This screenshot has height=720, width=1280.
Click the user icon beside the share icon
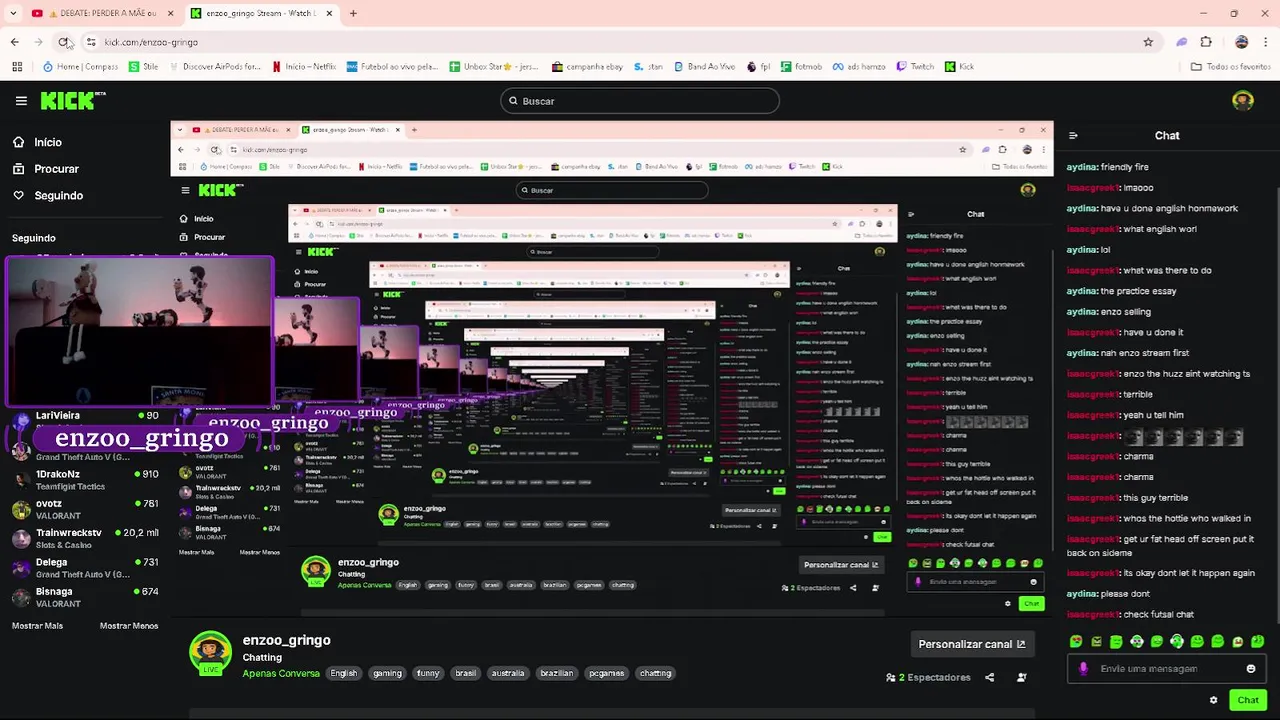(x=1021, y=678)
